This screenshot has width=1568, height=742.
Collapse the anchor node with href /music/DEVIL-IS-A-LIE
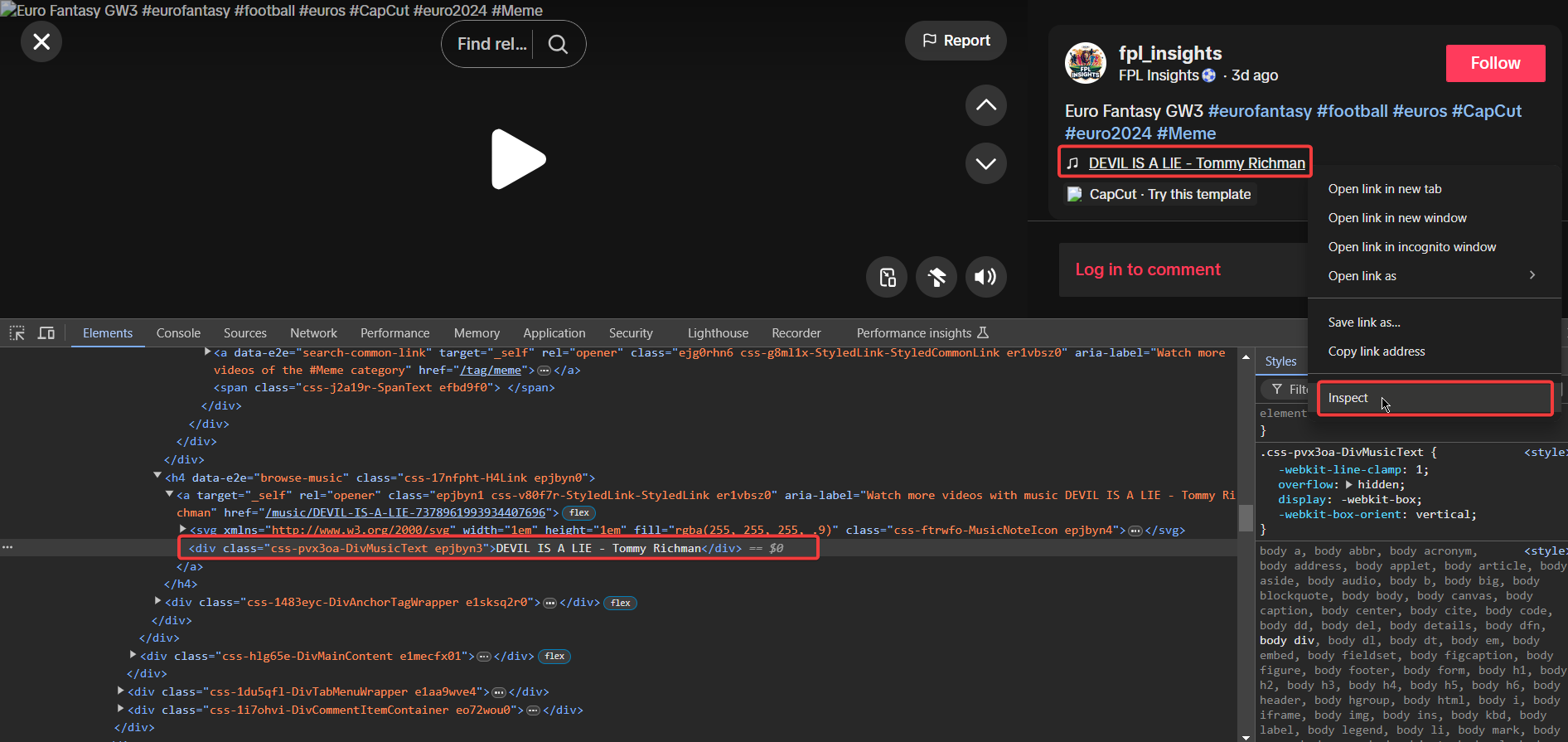169,494
